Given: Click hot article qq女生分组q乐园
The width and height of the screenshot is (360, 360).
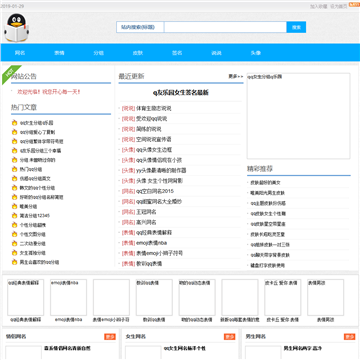Looking at the screenshot, I should [x=37, y=123].
